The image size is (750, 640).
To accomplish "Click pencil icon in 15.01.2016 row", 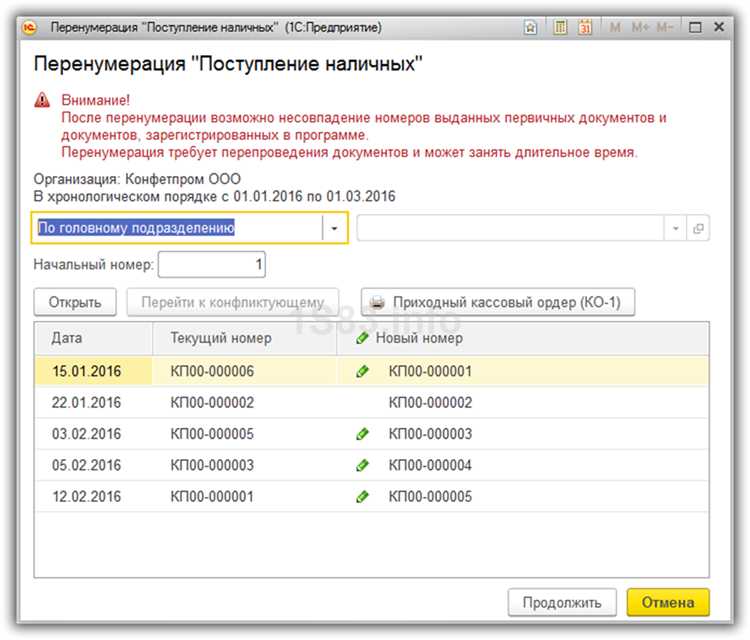I will tap(363, 371).
